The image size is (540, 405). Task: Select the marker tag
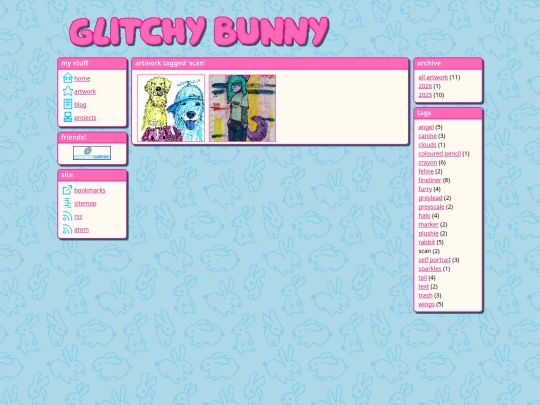pyautogui.click(x=428, y=225)
